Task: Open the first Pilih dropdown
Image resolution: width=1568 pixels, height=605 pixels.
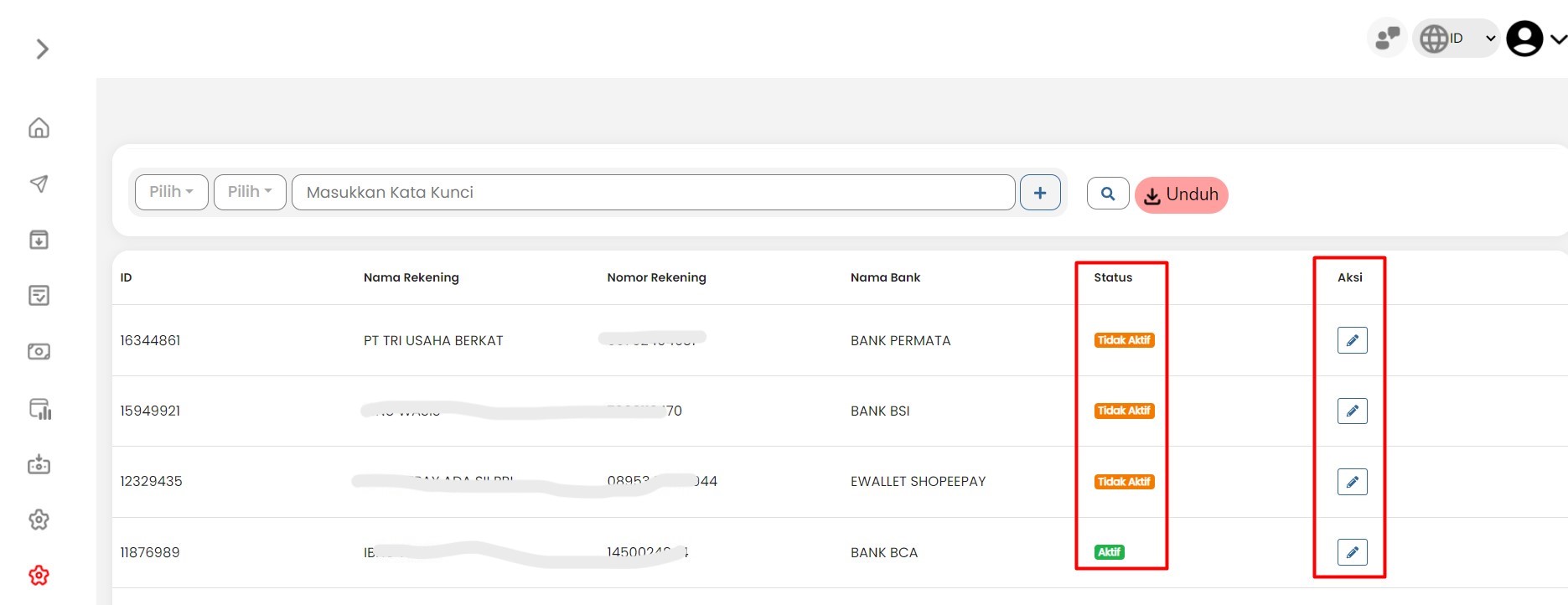Action: [171, 192]
